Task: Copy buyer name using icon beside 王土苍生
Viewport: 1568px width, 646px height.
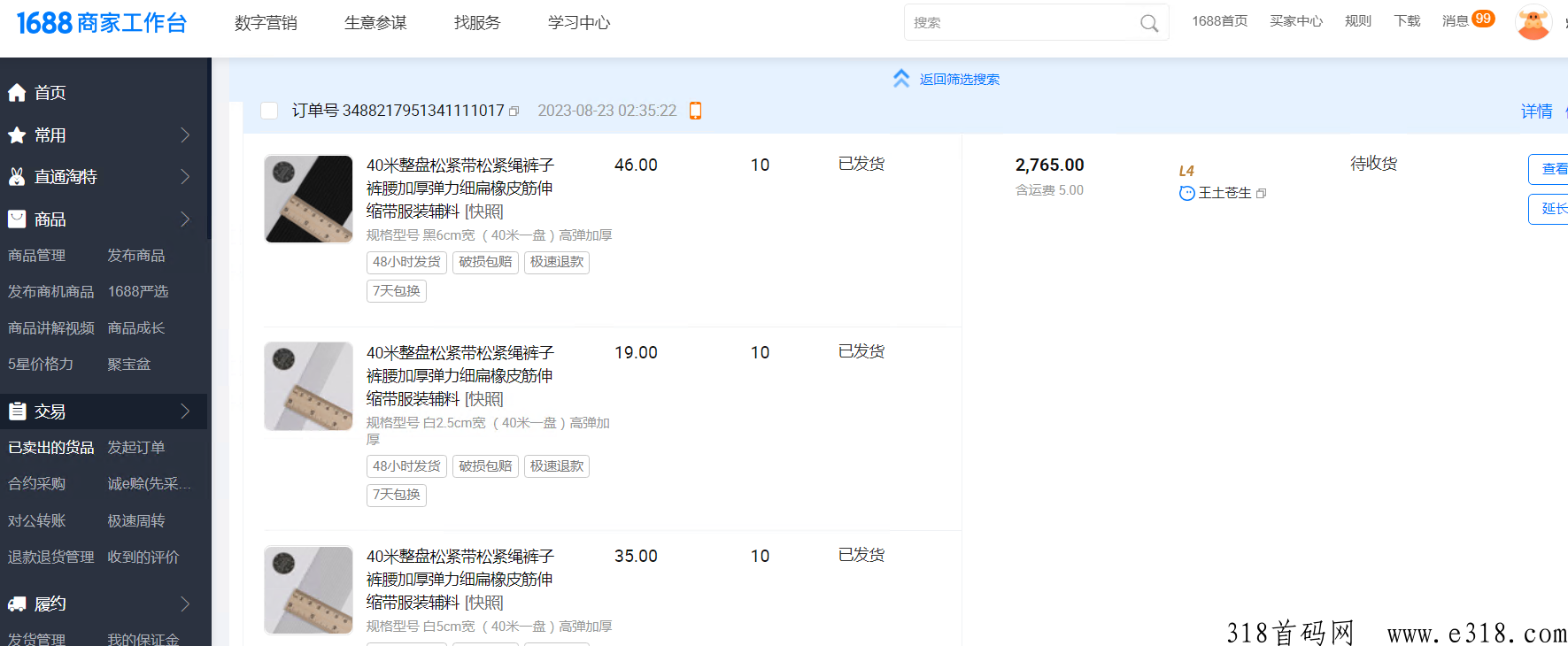Action: click(1262, 194)
